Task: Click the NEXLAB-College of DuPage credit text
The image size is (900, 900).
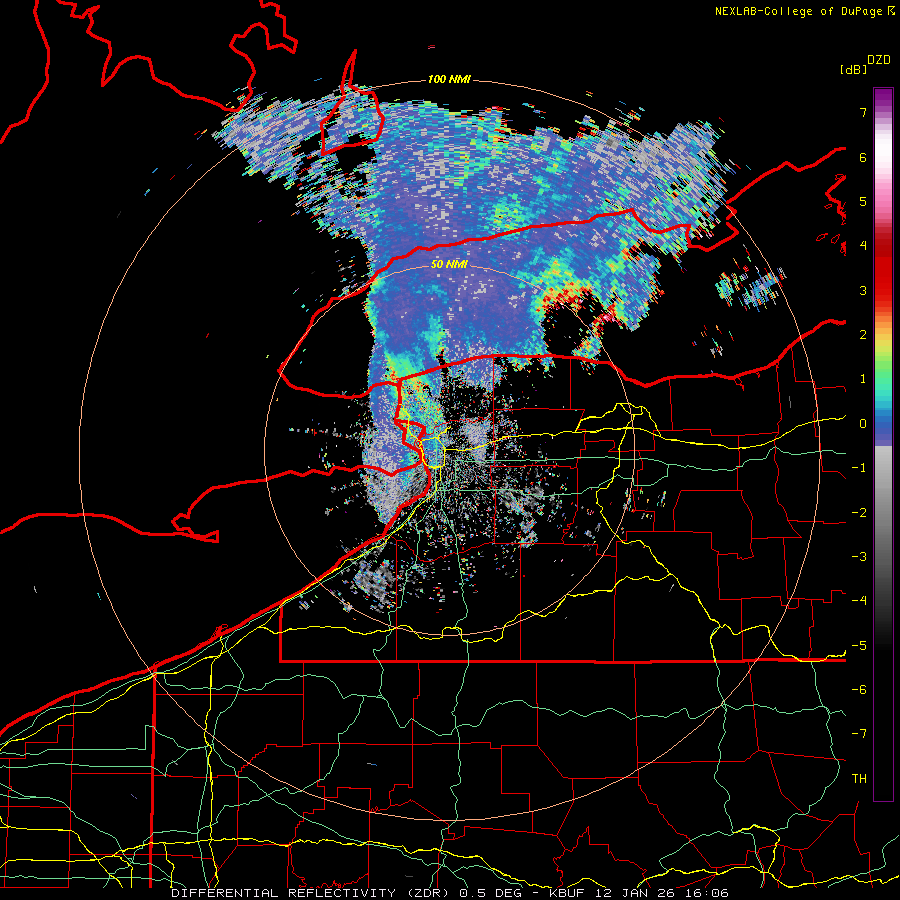Action: pos(799,11)
